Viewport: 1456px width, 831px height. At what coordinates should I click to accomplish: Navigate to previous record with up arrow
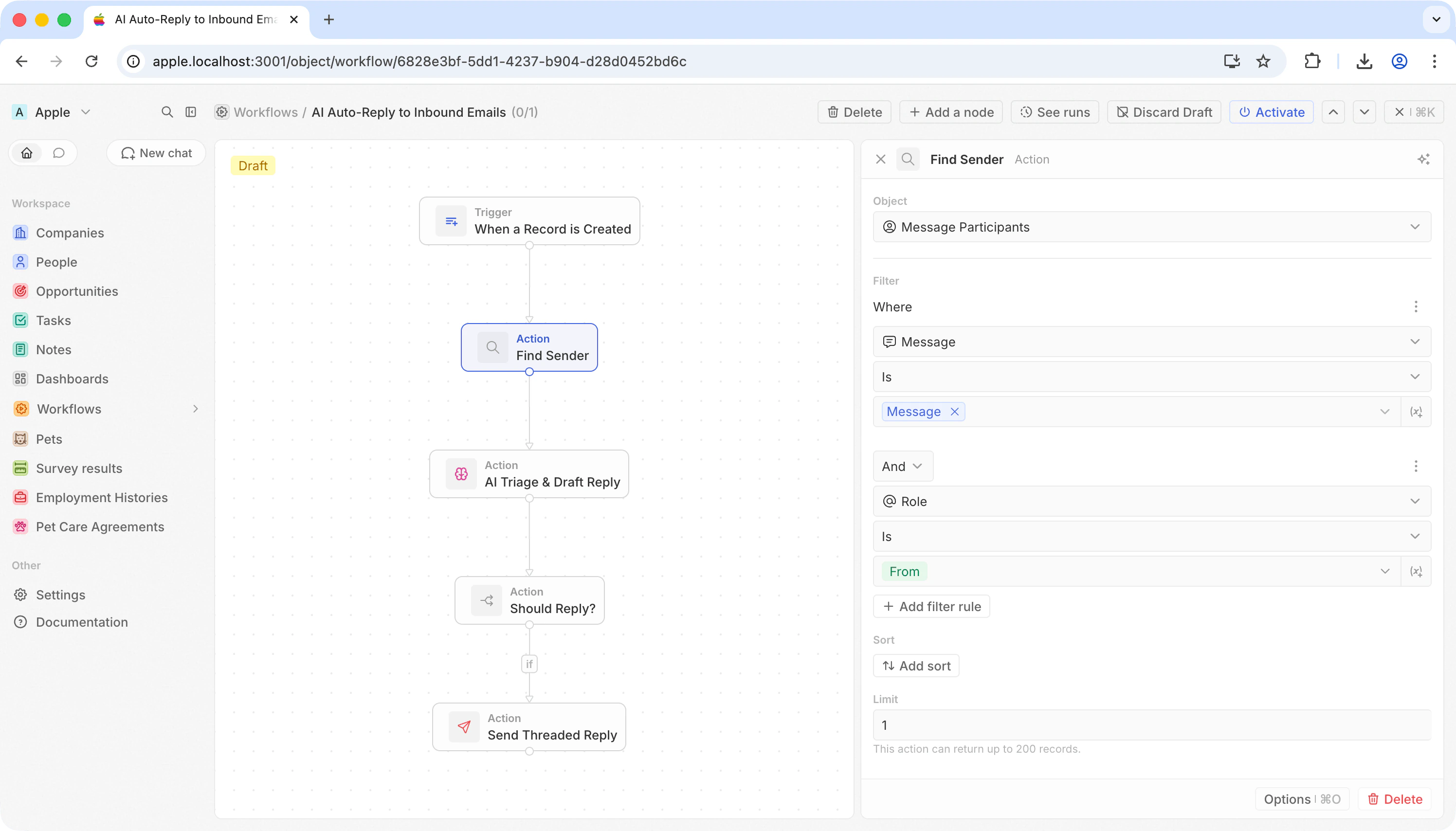click(x=1333, y=112)
